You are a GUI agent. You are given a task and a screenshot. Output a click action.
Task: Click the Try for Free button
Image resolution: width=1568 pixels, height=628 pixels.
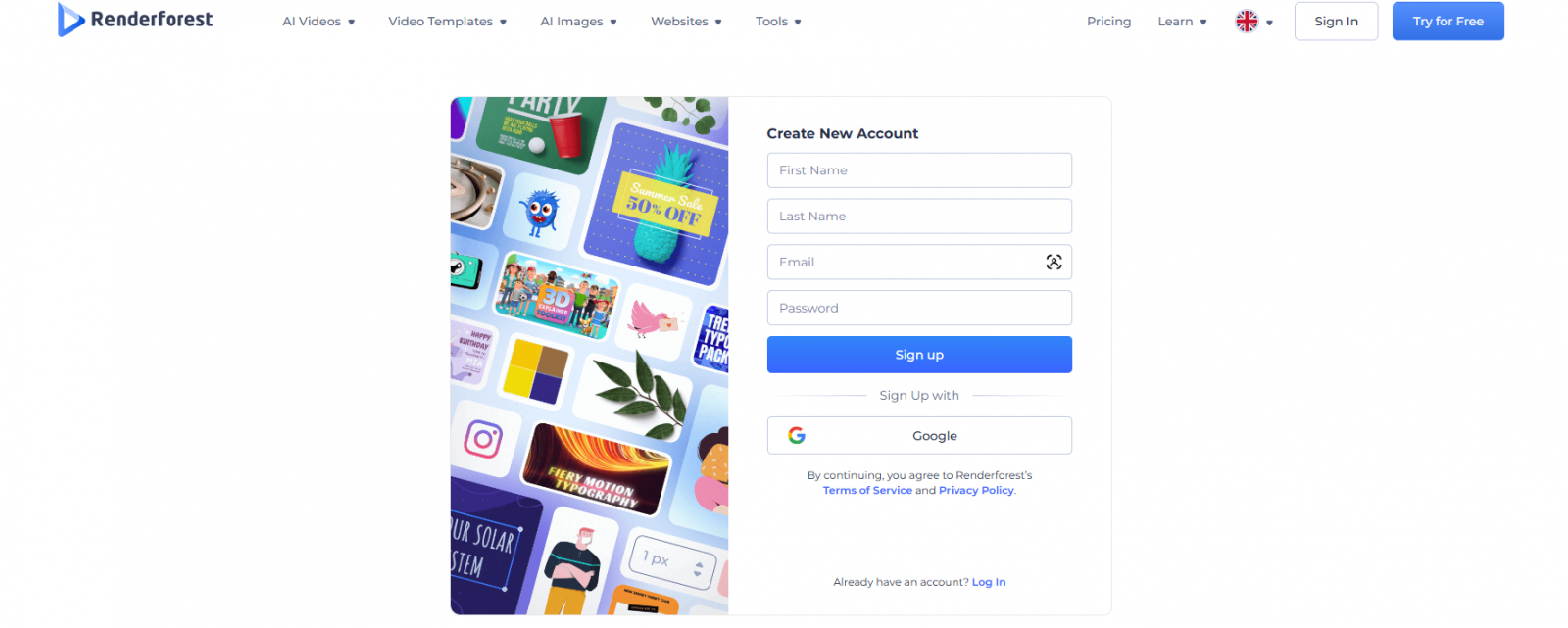pyautogui.click(x=1447, y=22)
